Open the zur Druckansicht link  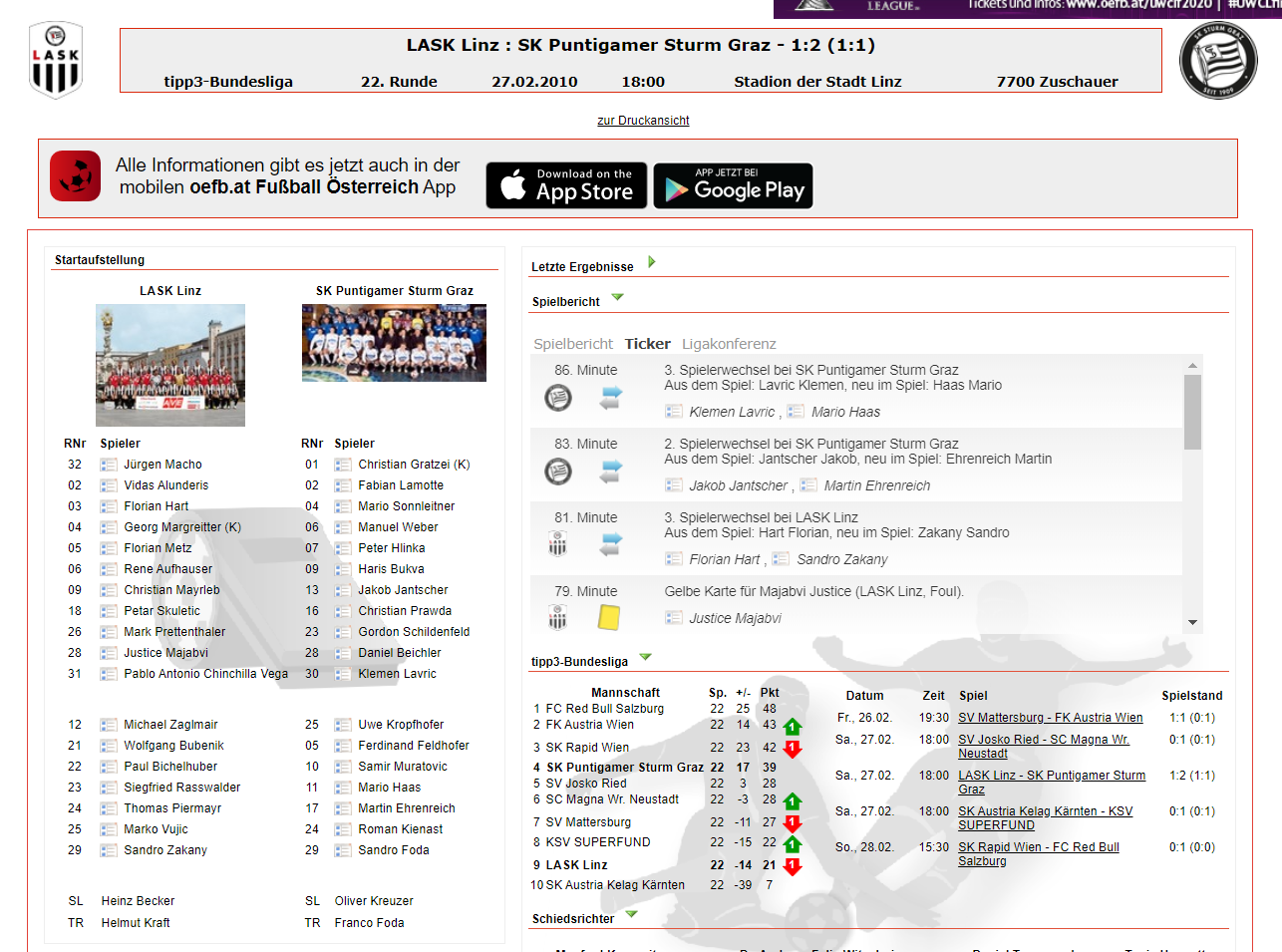coord(643,121)
